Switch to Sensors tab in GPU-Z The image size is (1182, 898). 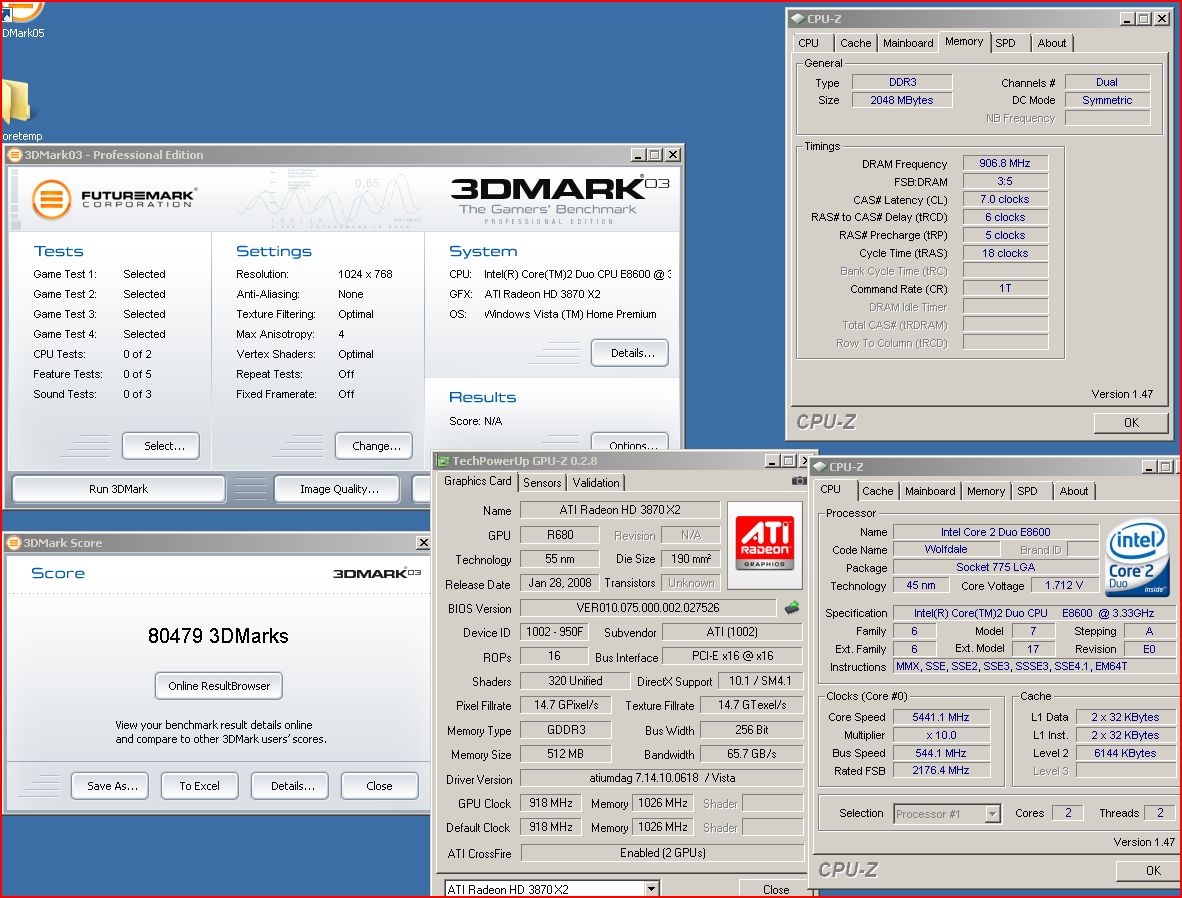[542, 483]
